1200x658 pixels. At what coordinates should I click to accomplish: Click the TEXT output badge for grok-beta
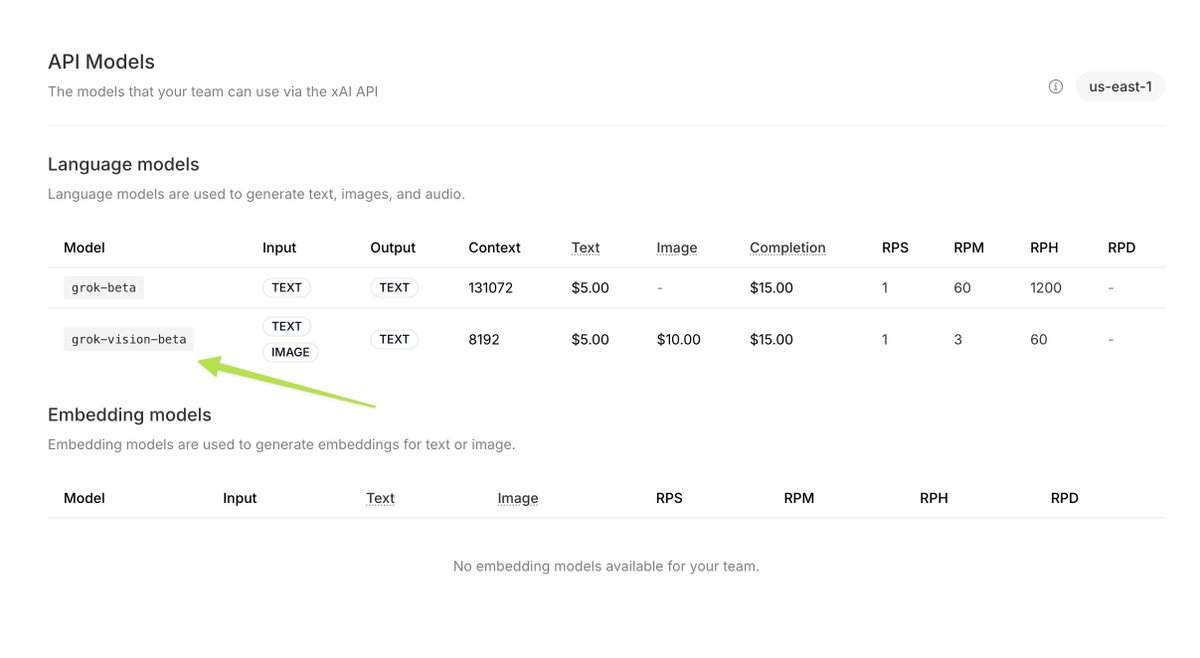coord(394,288)
